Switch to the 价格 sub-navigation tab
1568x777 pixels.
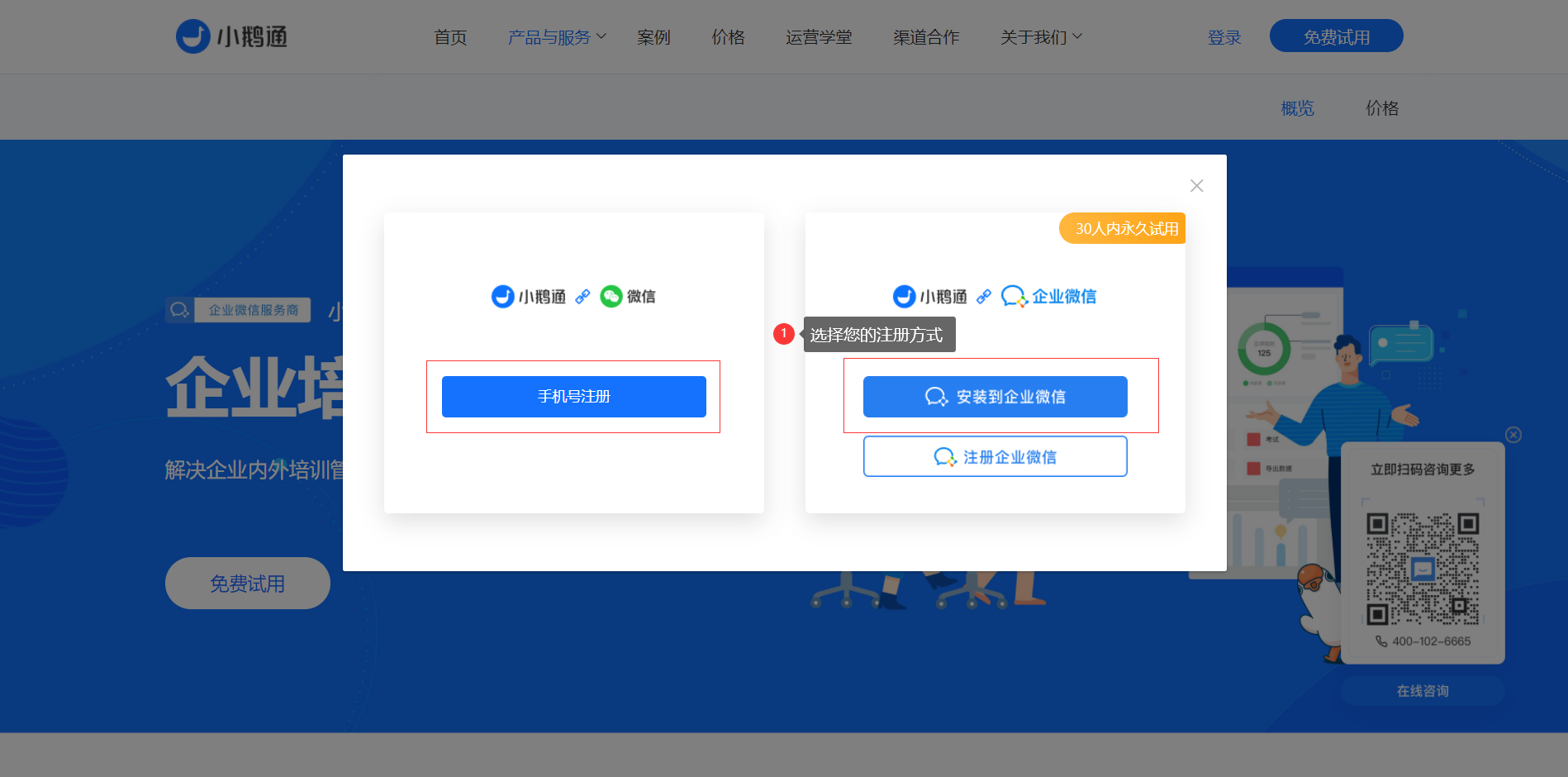pos(1382,108)
